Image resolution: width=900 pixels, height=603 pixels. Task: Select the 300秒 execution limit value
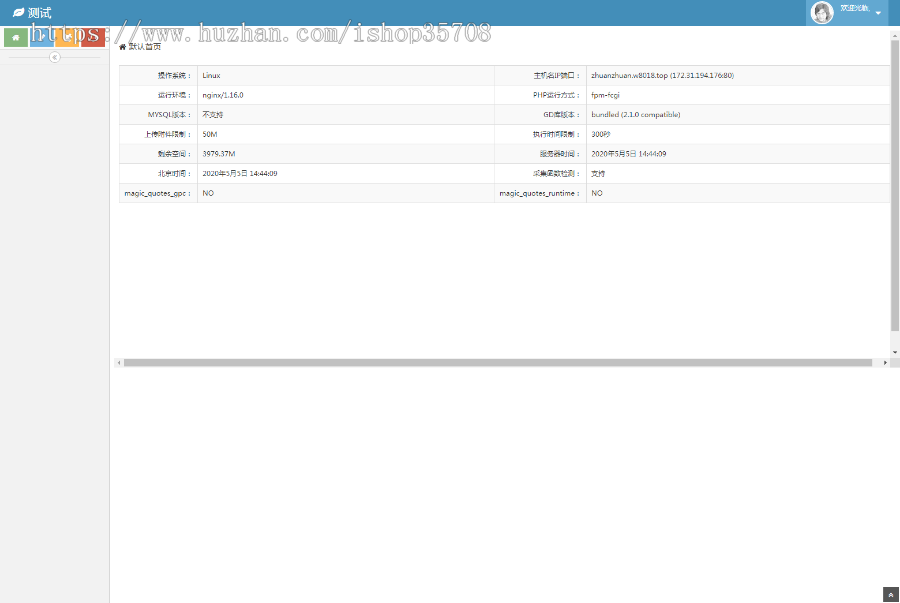click(x=600, y=134)
